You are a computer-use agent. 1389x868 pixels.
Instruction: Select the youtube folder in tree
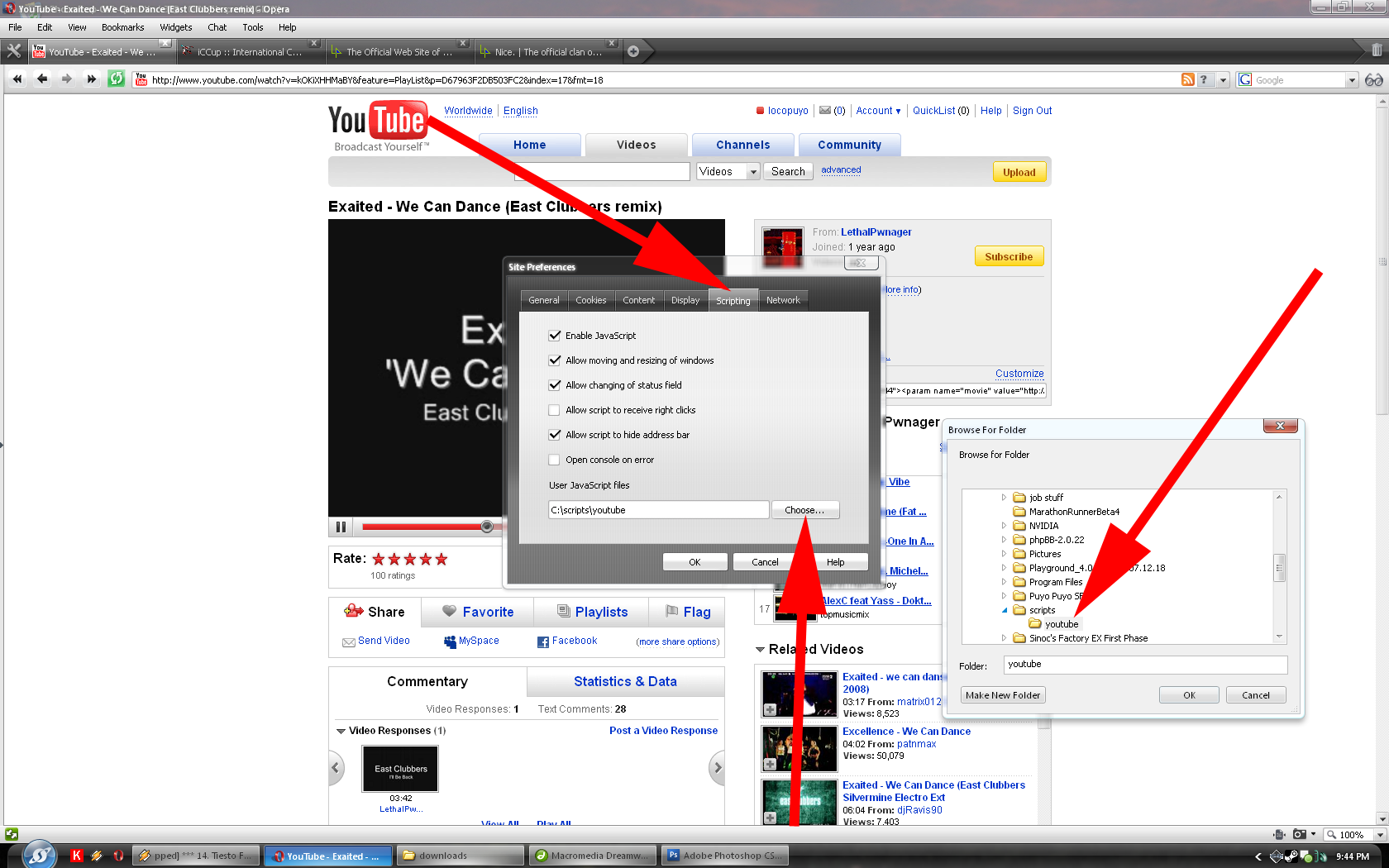[x=1062, y=624]
